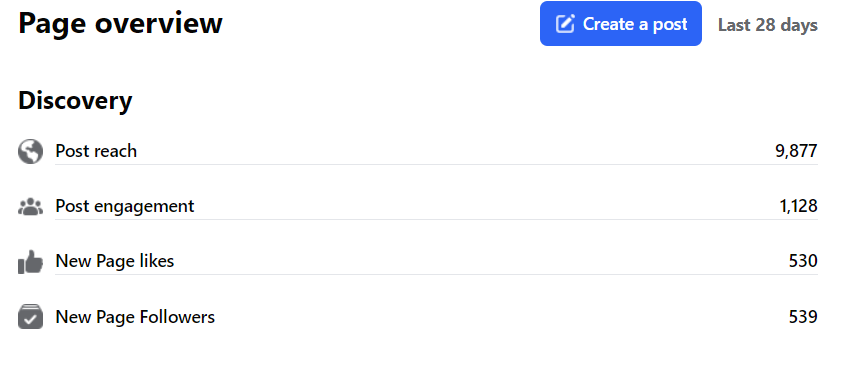
Task: Select the New Page likes label
Action: click(x=115, y=261)
